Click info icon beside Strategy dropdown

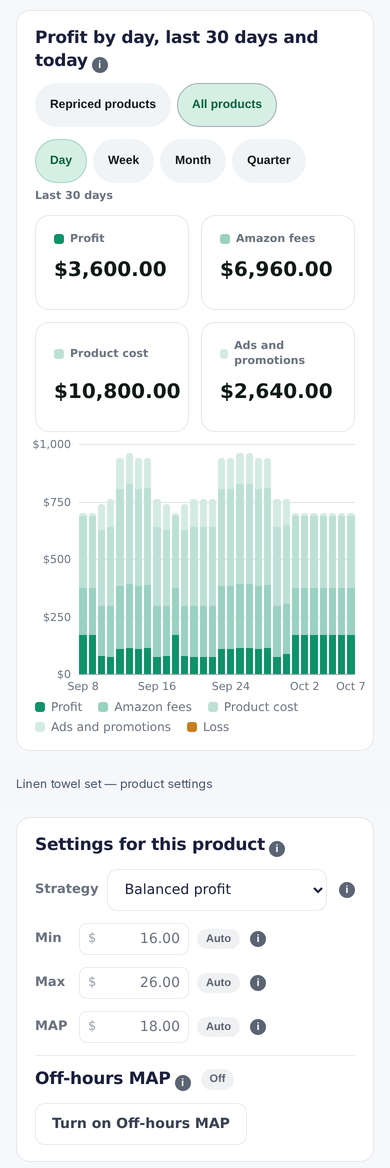(347, 889)
